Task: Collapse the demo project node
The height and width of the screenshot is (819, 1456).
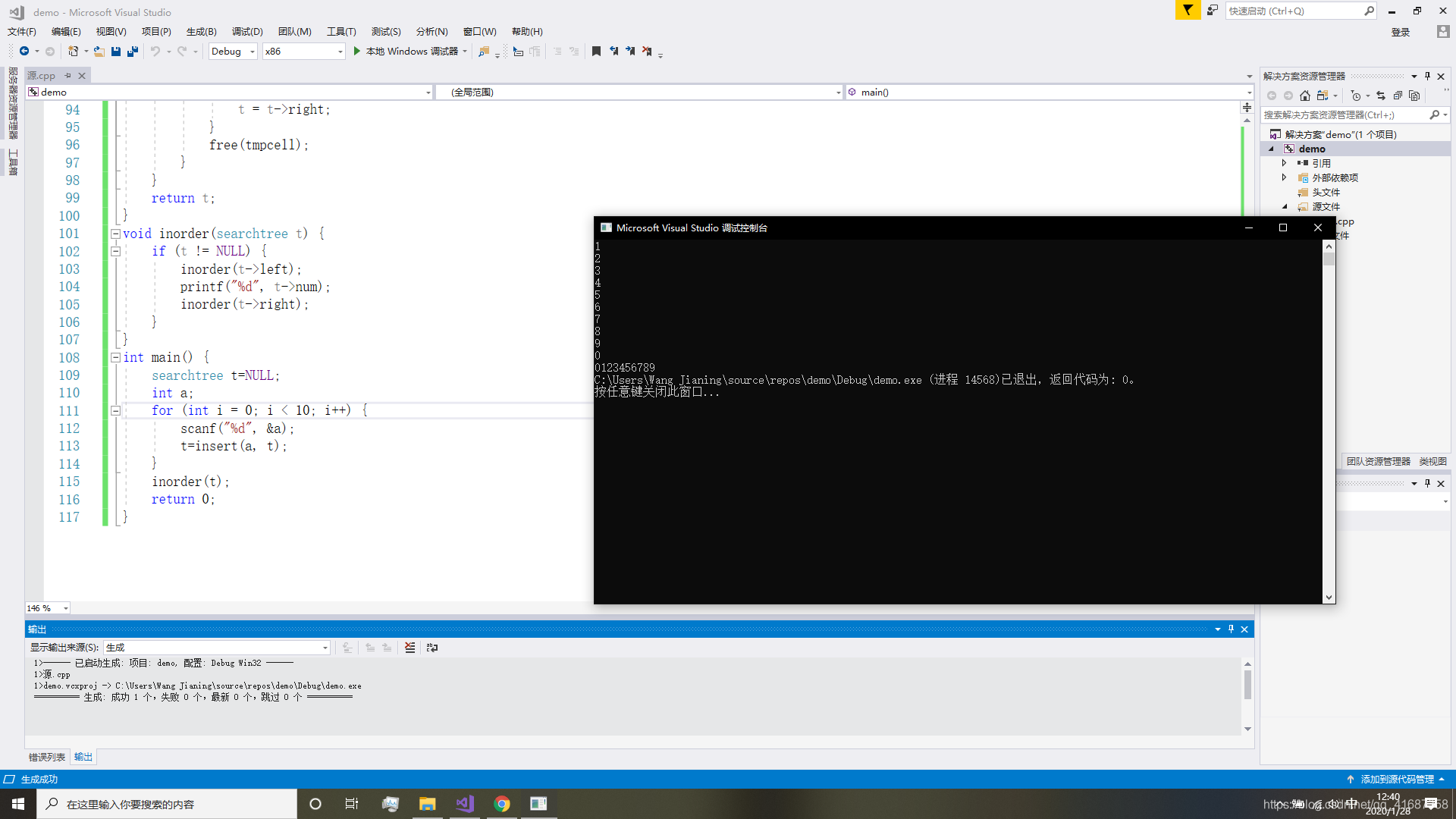Action: coord(1272,149)
